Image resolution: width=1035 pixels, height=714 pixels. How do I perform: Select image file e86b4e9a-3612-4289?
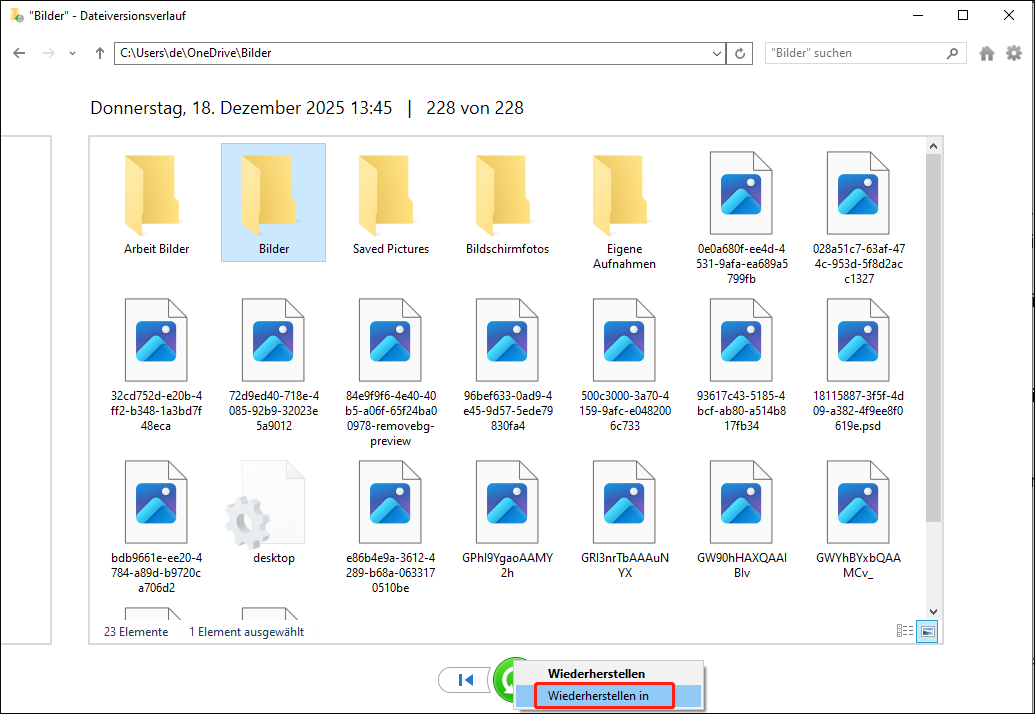[x=391, y=527]
